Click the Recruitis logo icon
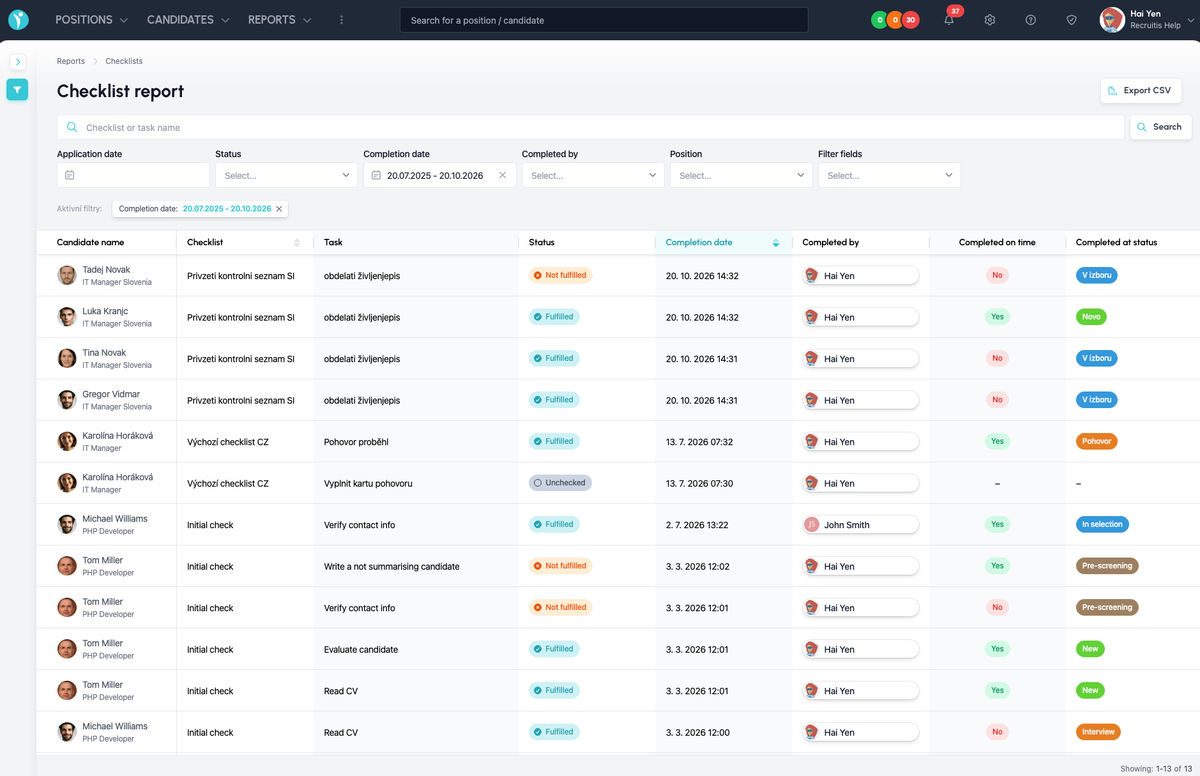Image resolution: width=1200 pixels, height=776 pixels. (18, 20)
